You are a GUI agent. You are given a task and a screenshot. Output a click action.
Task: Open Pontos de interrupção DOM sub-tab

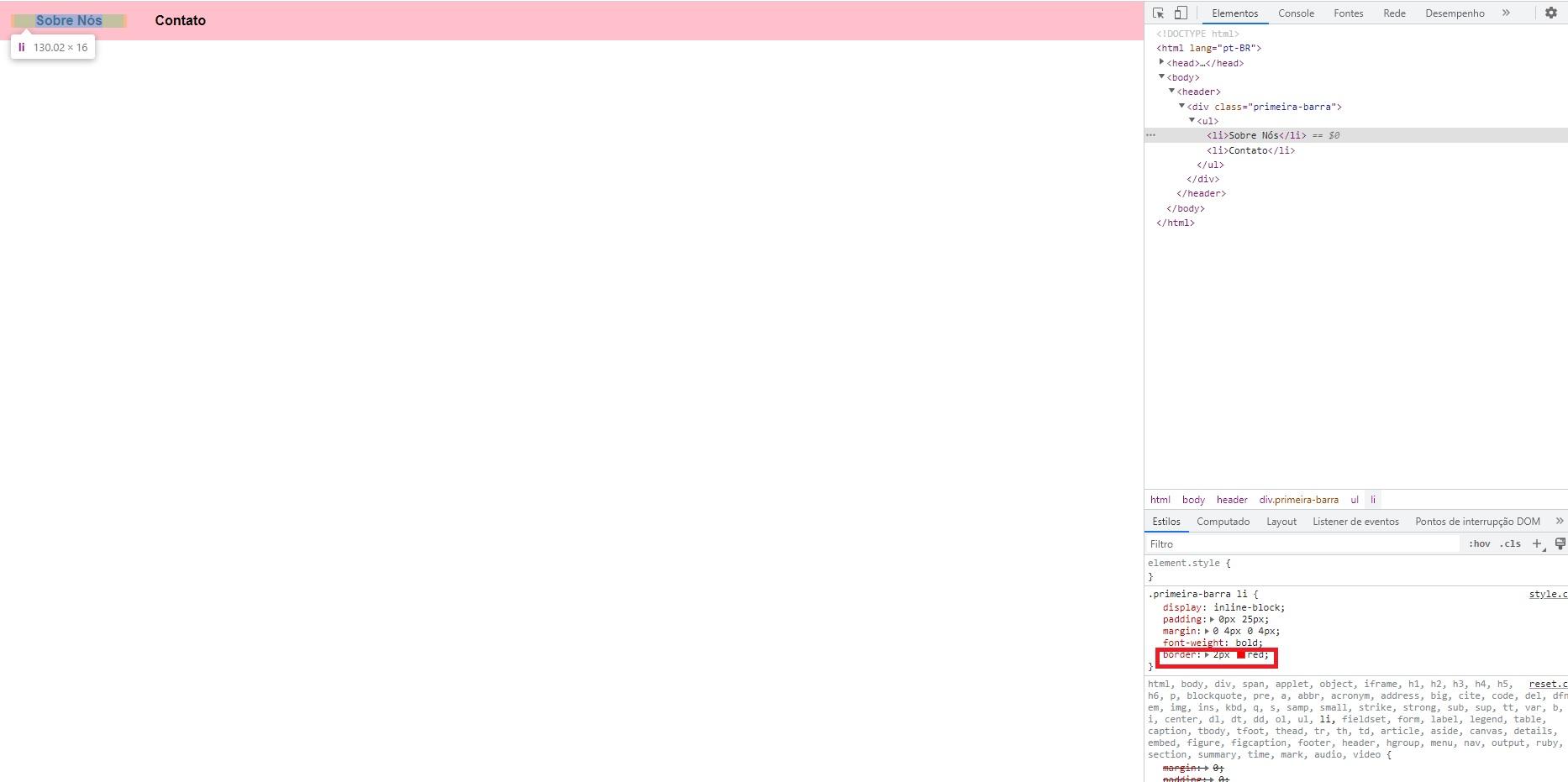coord(1477,522)
